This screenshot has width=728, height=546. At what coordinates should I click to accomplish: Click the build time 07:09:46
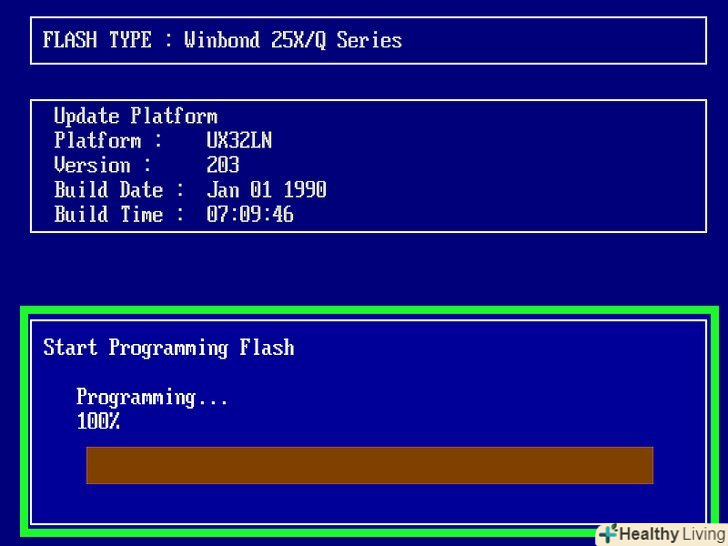(x=250, y=214)
